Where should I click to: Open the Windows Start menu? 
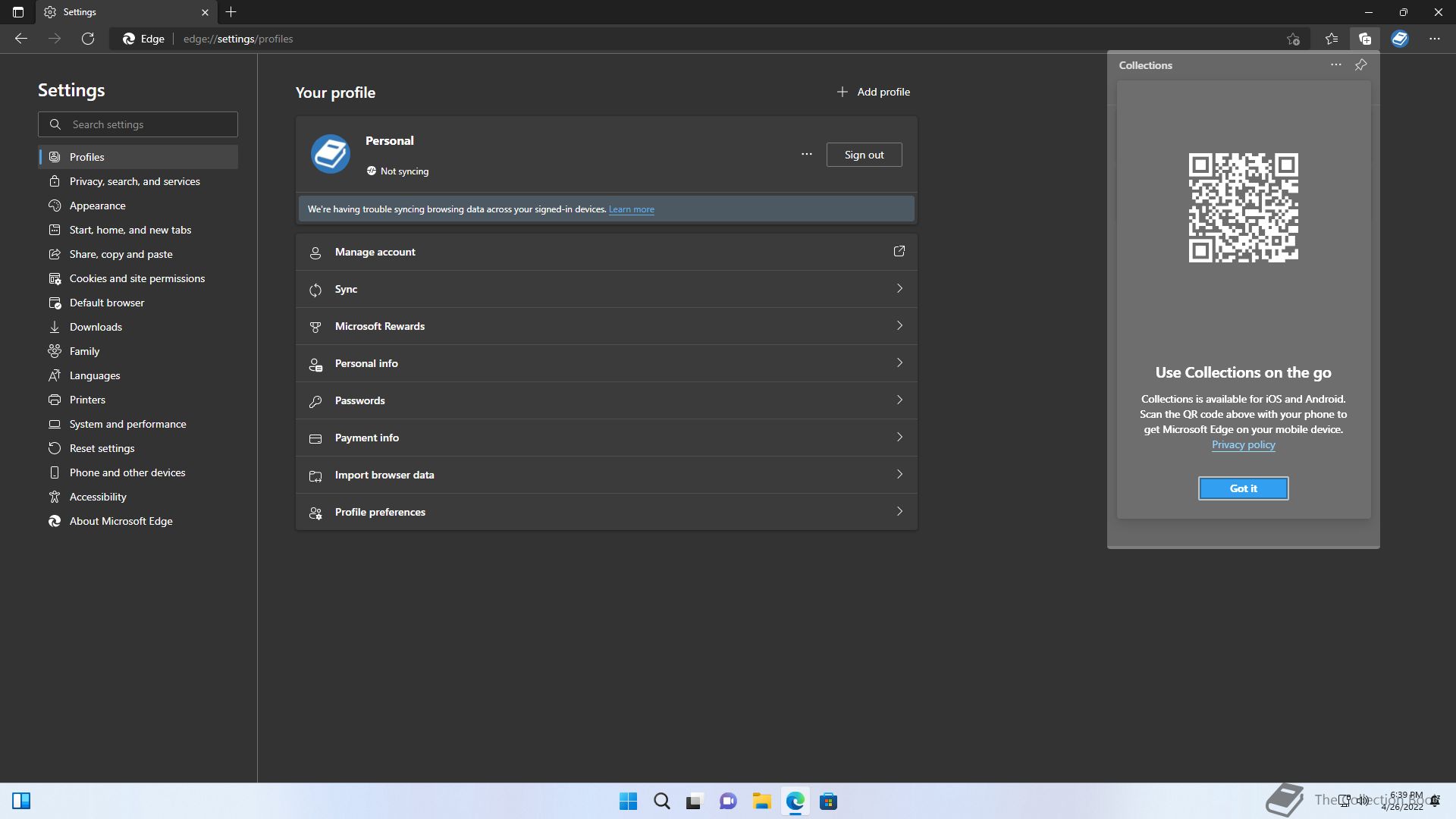(628, 802)
